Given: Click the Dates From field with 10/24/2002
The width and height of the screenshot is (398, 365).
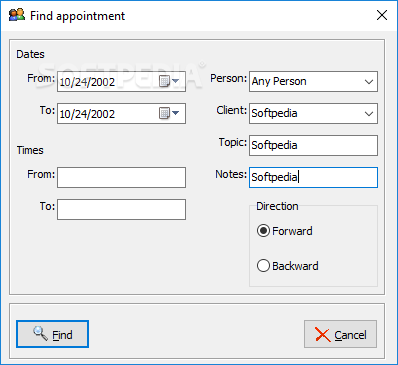Looking at the screenshot, I should tap(121, 81).
